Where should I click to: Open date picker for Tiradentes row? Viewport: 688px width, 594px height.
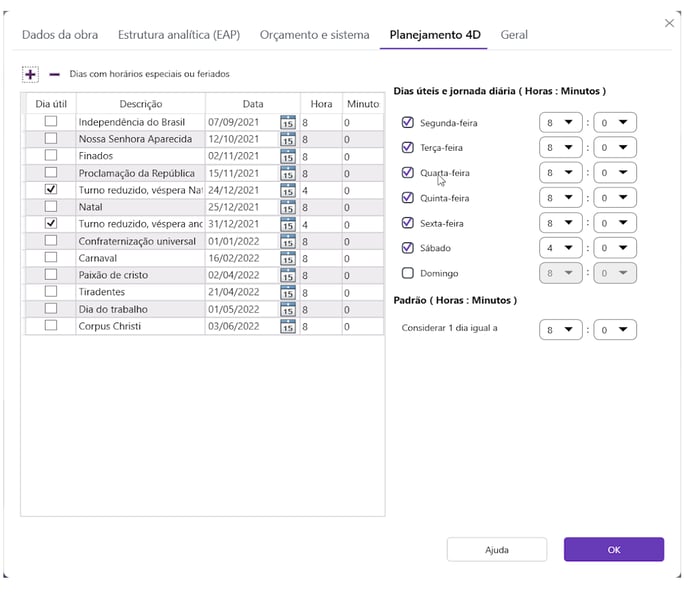[x=288, y=292]
